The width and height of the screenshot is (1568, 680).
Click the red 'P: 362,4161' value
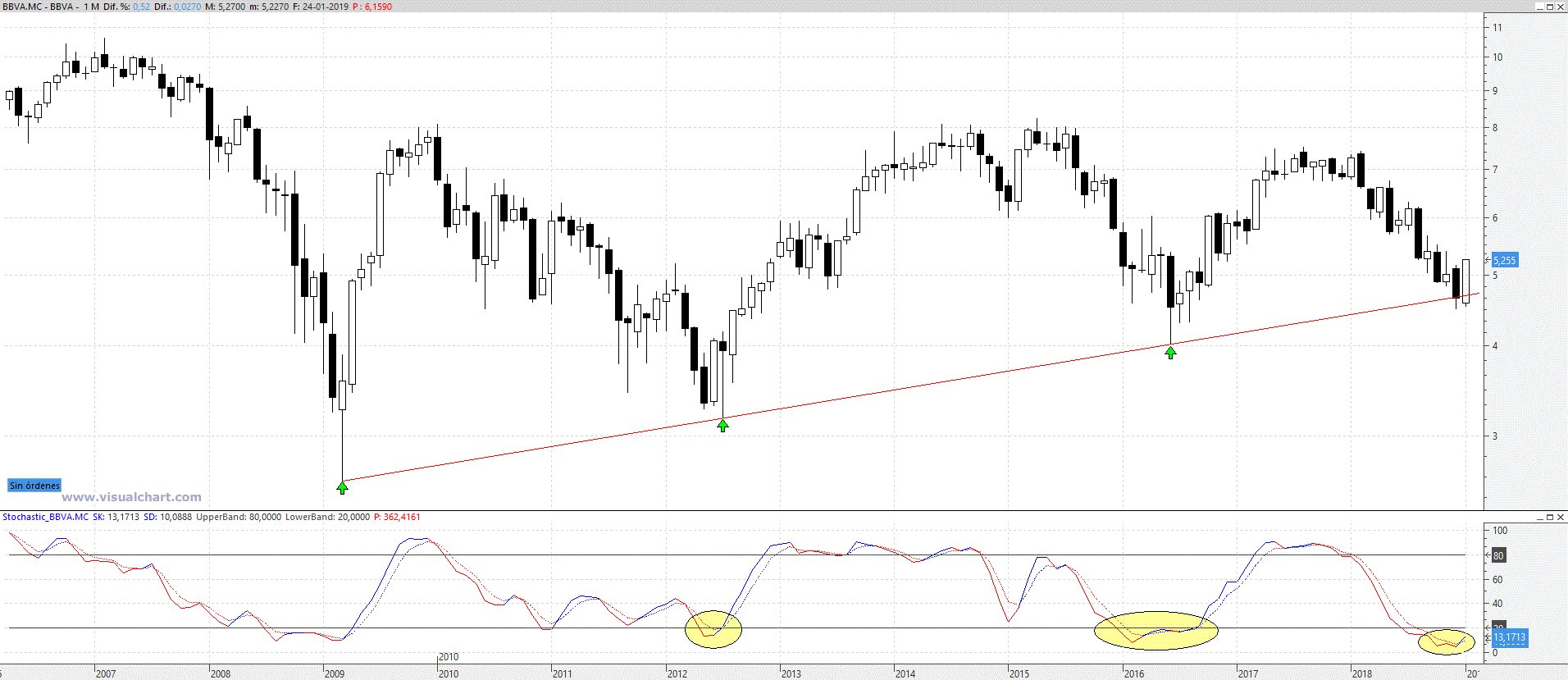pos(397,517)
